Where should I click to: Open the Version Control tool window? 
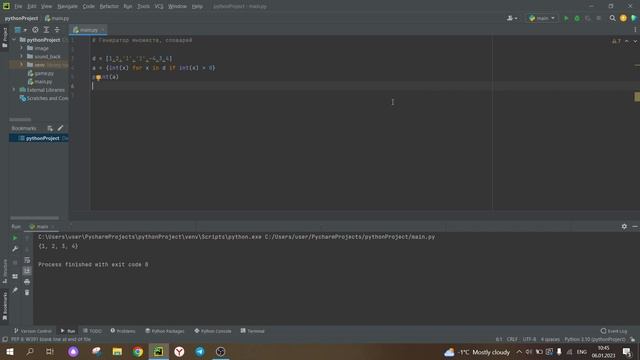pos(33,331)
